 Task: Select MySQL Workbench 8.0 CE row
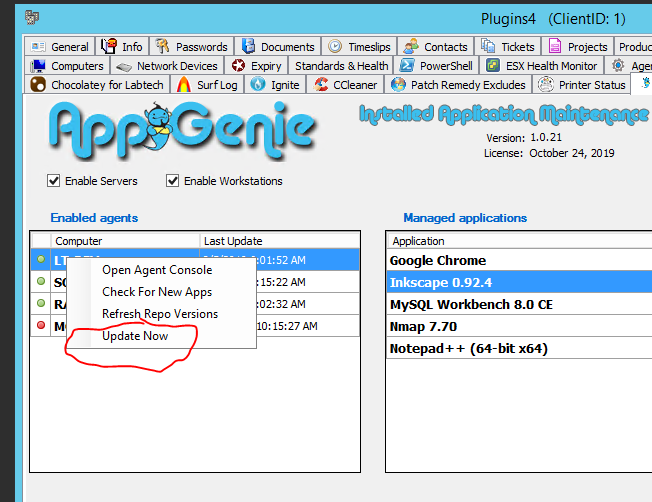click(519, 304)
